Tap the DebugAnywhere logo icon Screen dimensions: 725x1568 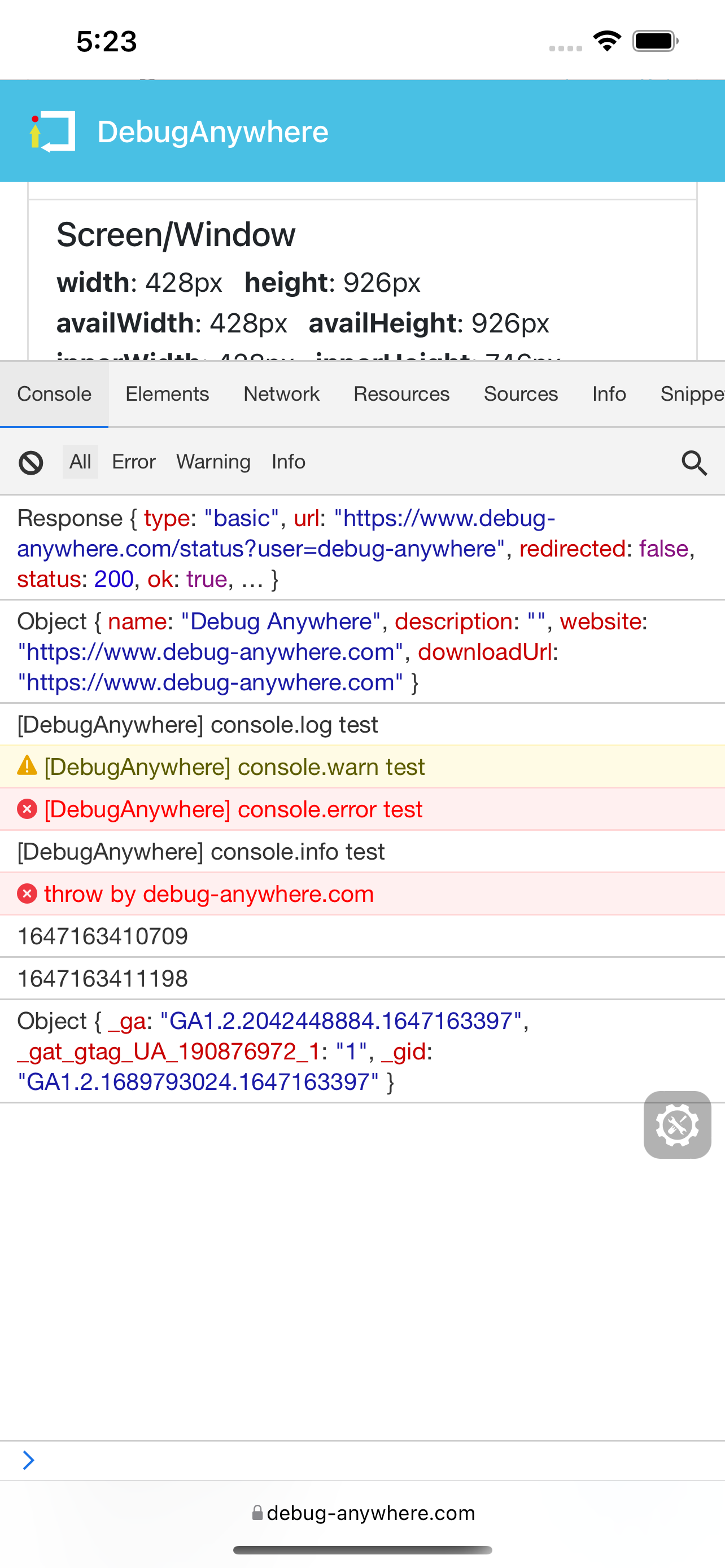53,132
